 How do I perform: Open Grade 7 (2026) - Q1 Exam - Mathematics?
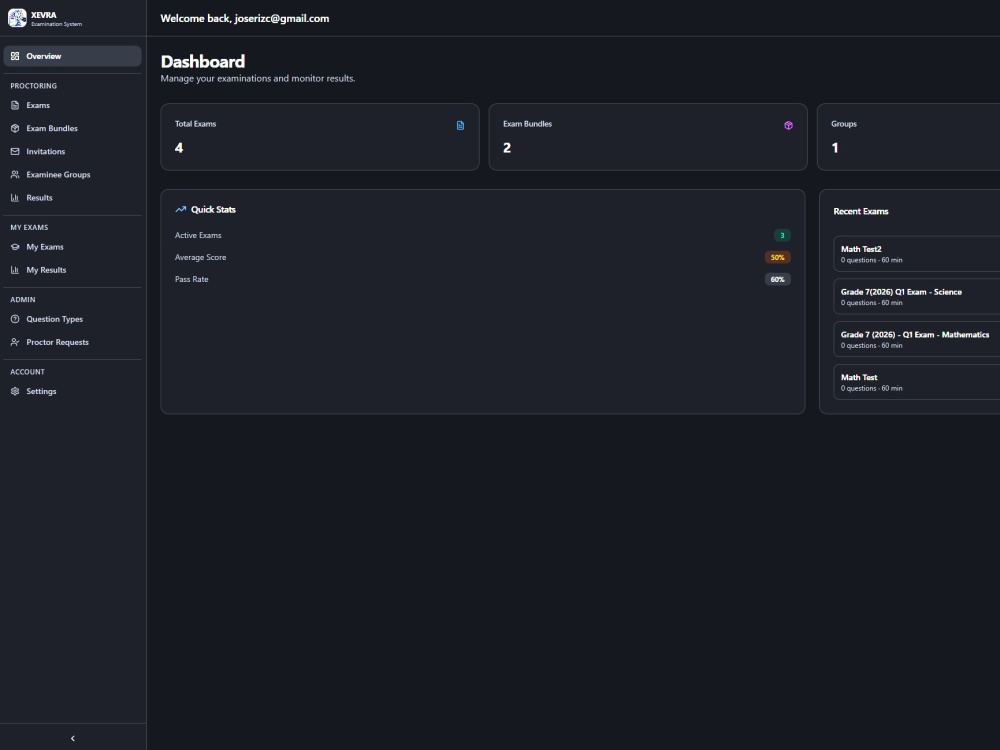916,339
